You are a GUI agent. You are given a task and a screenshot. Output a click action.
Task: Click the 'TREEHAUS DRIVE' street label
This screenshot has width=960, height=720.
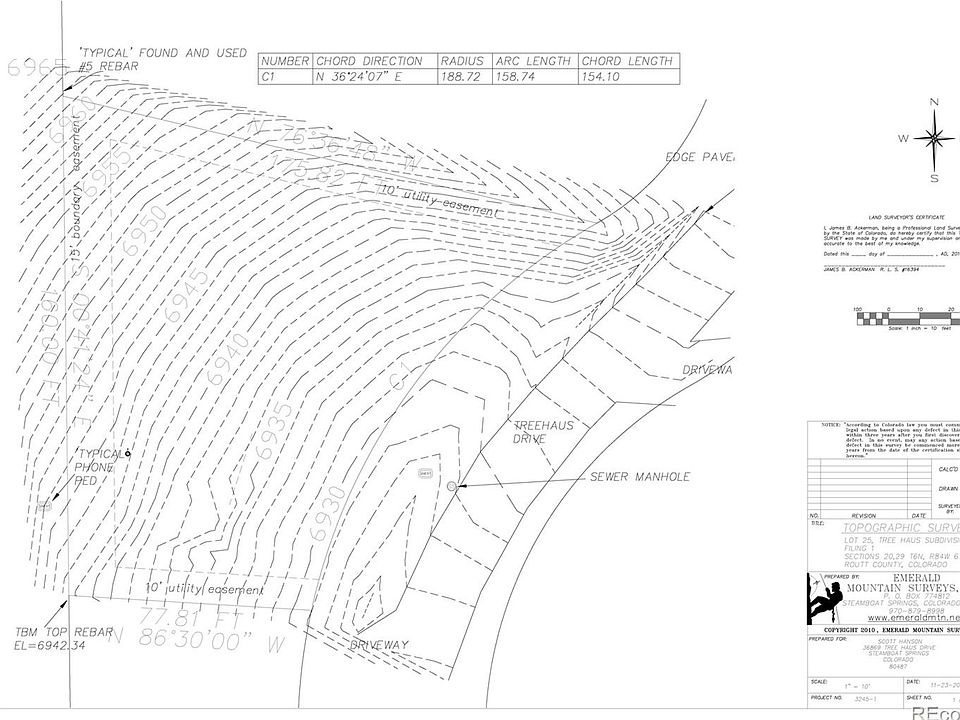pos(543,432)
